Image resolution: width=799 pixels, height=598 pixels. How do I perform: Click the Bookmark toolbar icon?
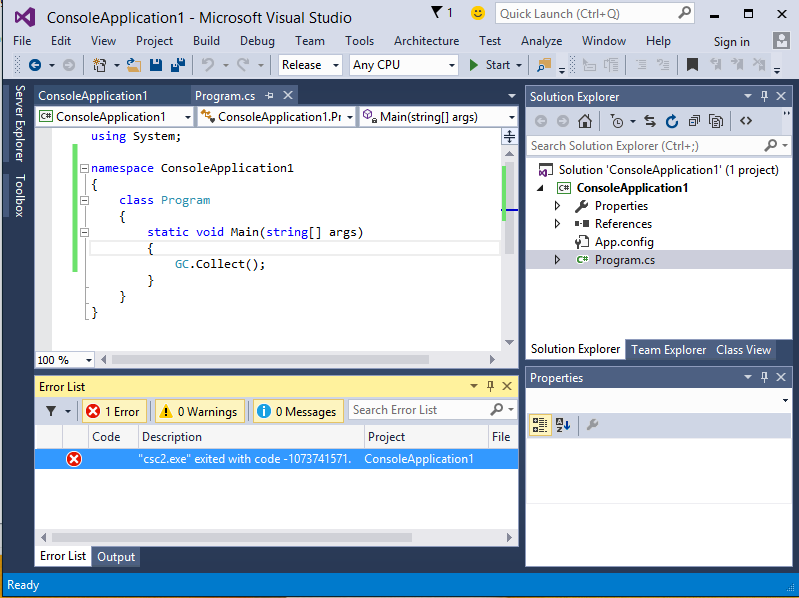click(692, 65)
